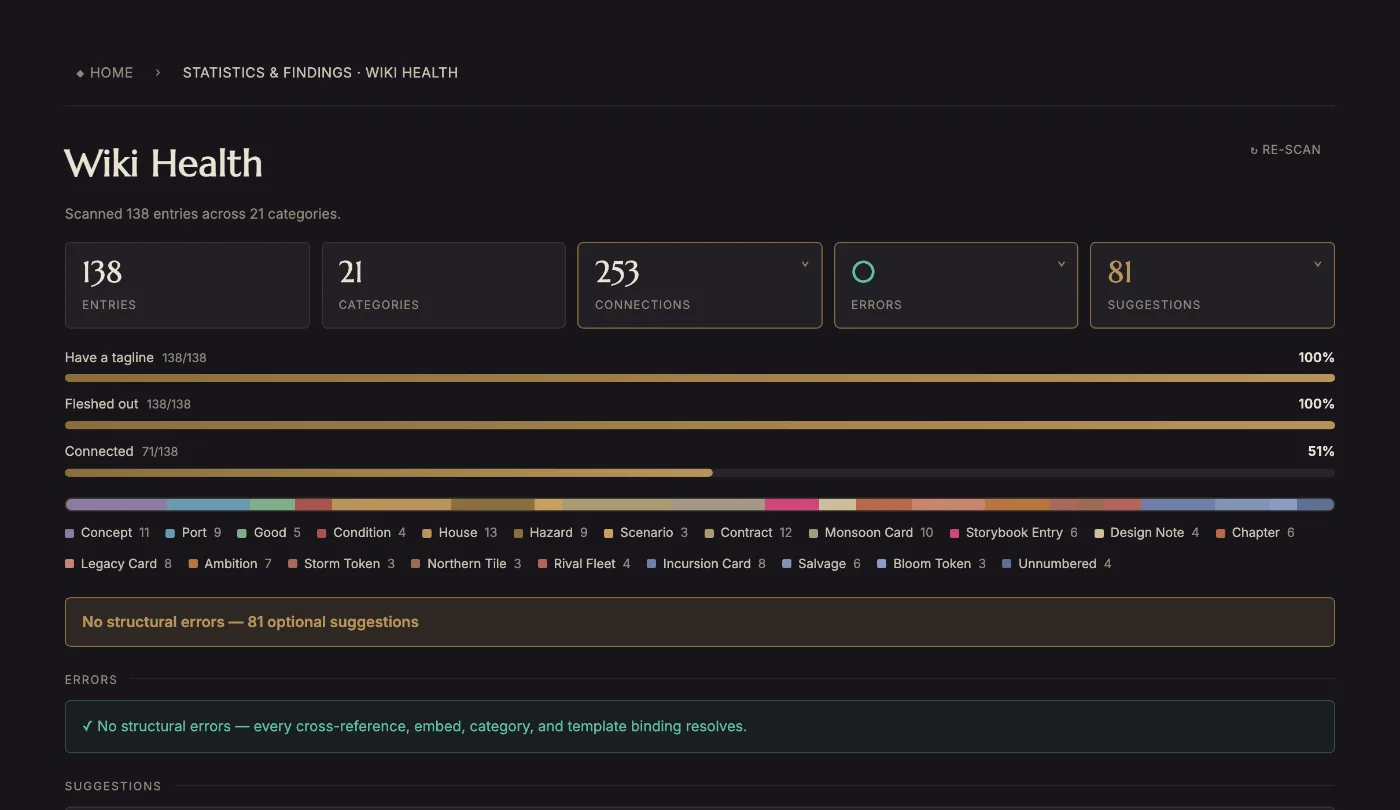
Task: Click the 'No structural errors — 81 optional suggestions' banner
Action: pyautogui.click(x=700, y=622)
